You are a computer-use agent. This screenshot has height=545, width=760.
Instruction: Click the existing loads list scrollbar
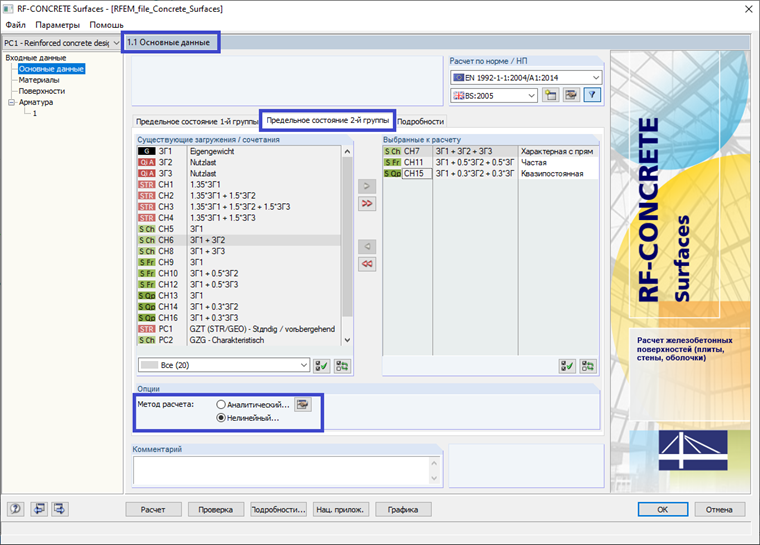(x=347, y=238)
